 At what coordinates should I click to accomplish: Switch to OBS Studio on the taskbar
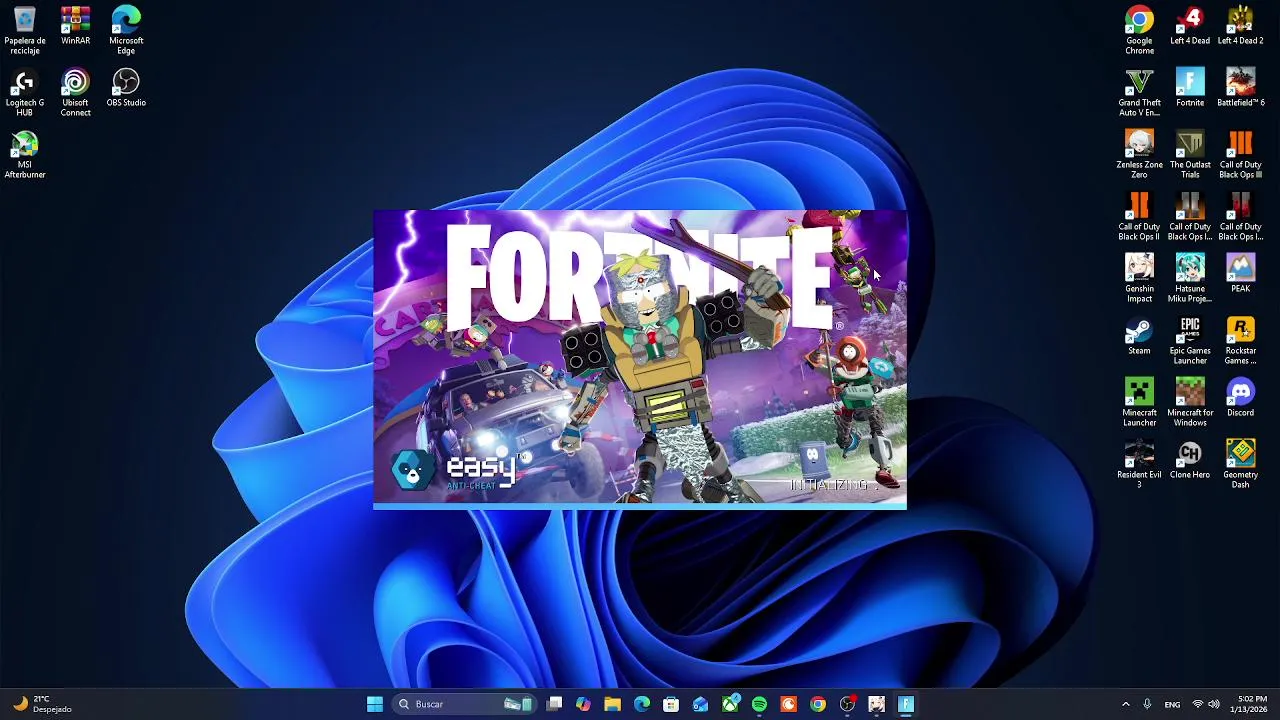click(x=847, y=704)
